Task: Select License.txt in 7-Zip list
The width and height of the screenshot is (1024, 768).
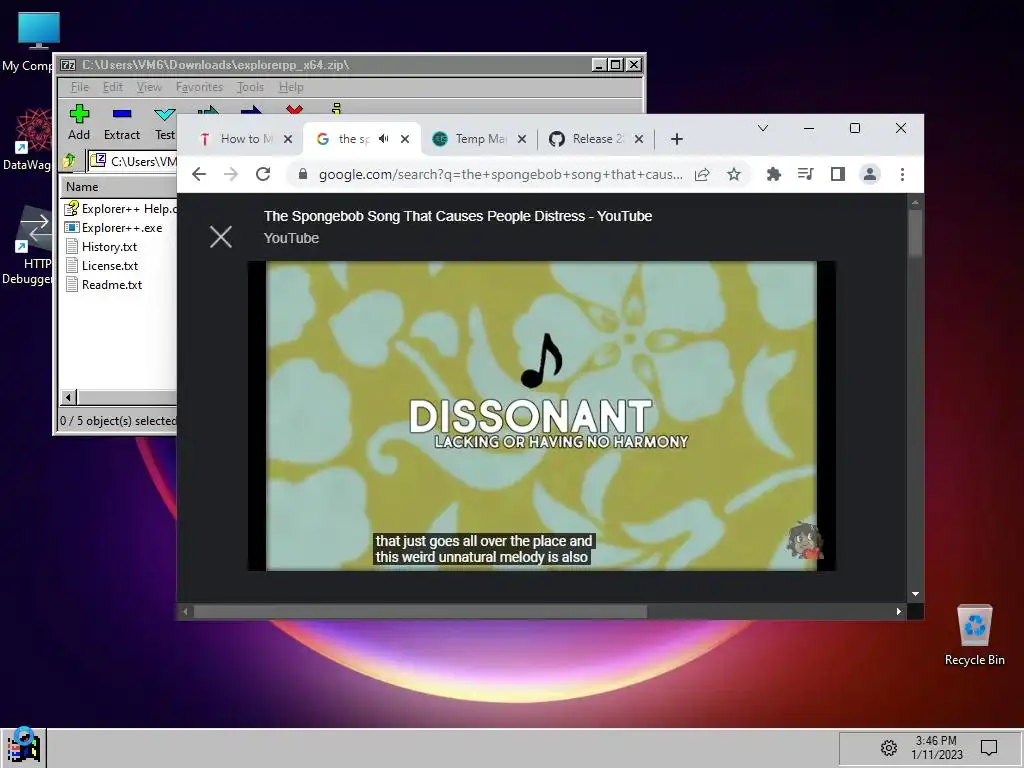Action: pyautogui.click(x=102, y=266)
